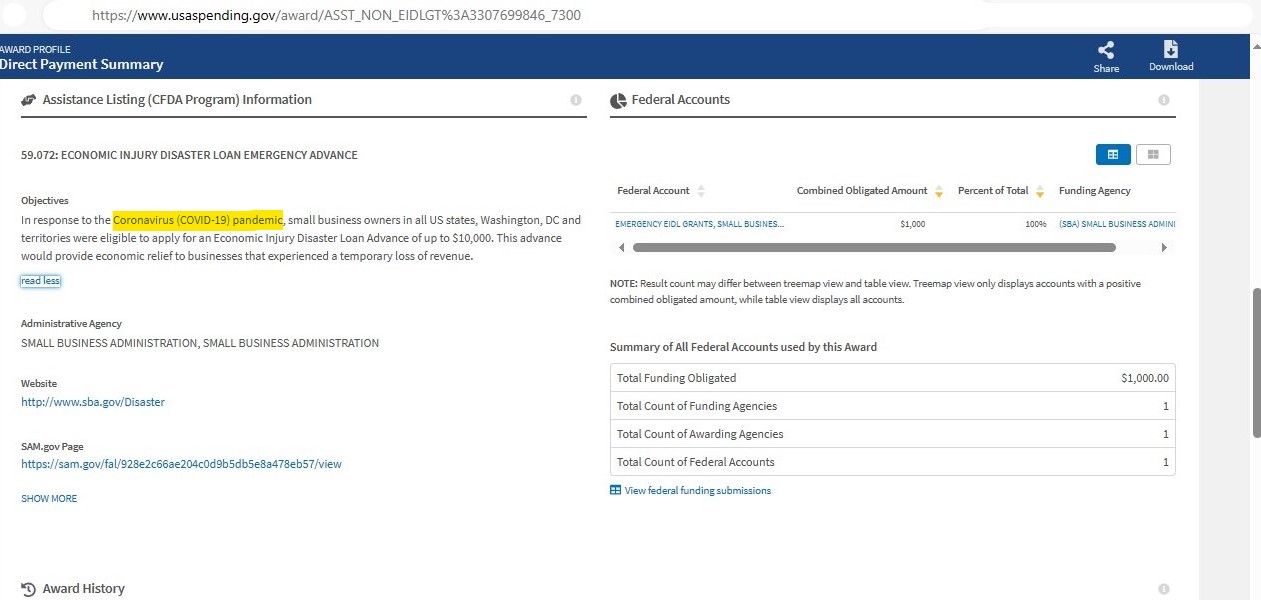Click the highlighted Coronavirus (COVID-19) pandemic text

pos(198,219)
